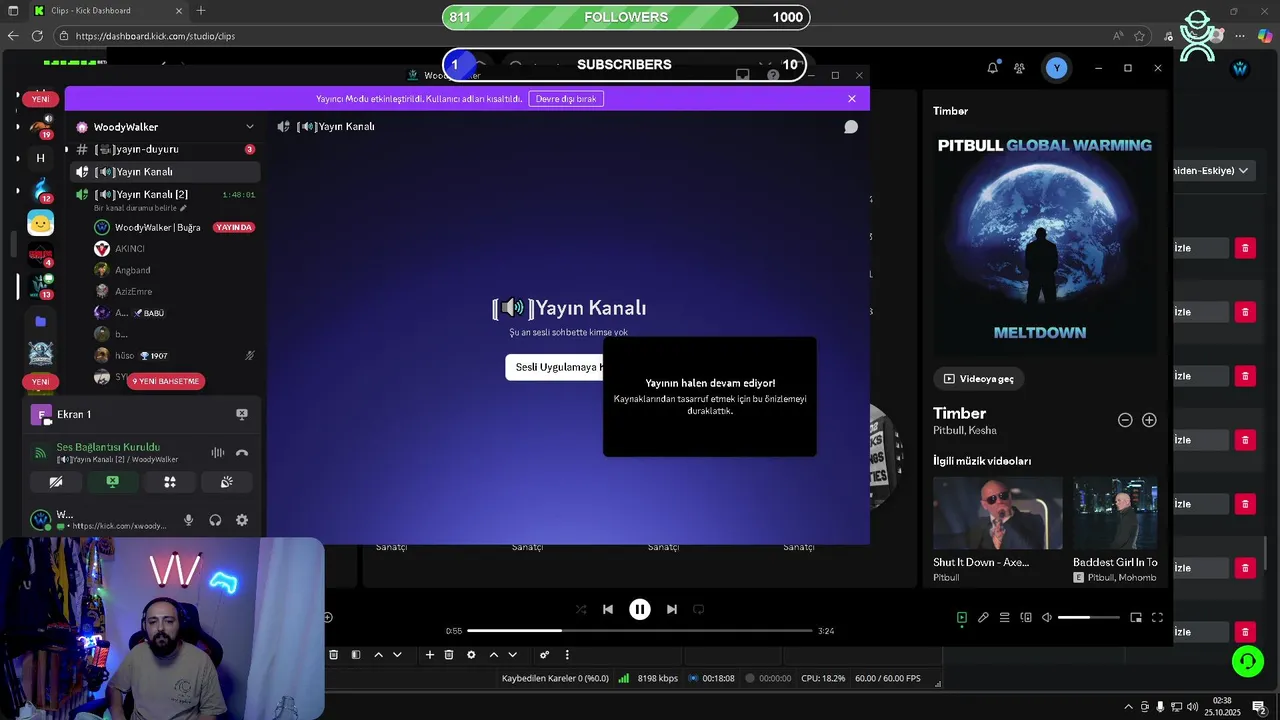The image size is (1280, 720).
Task: Deafen with Discord headphones icon
Action: coord(215,520)
